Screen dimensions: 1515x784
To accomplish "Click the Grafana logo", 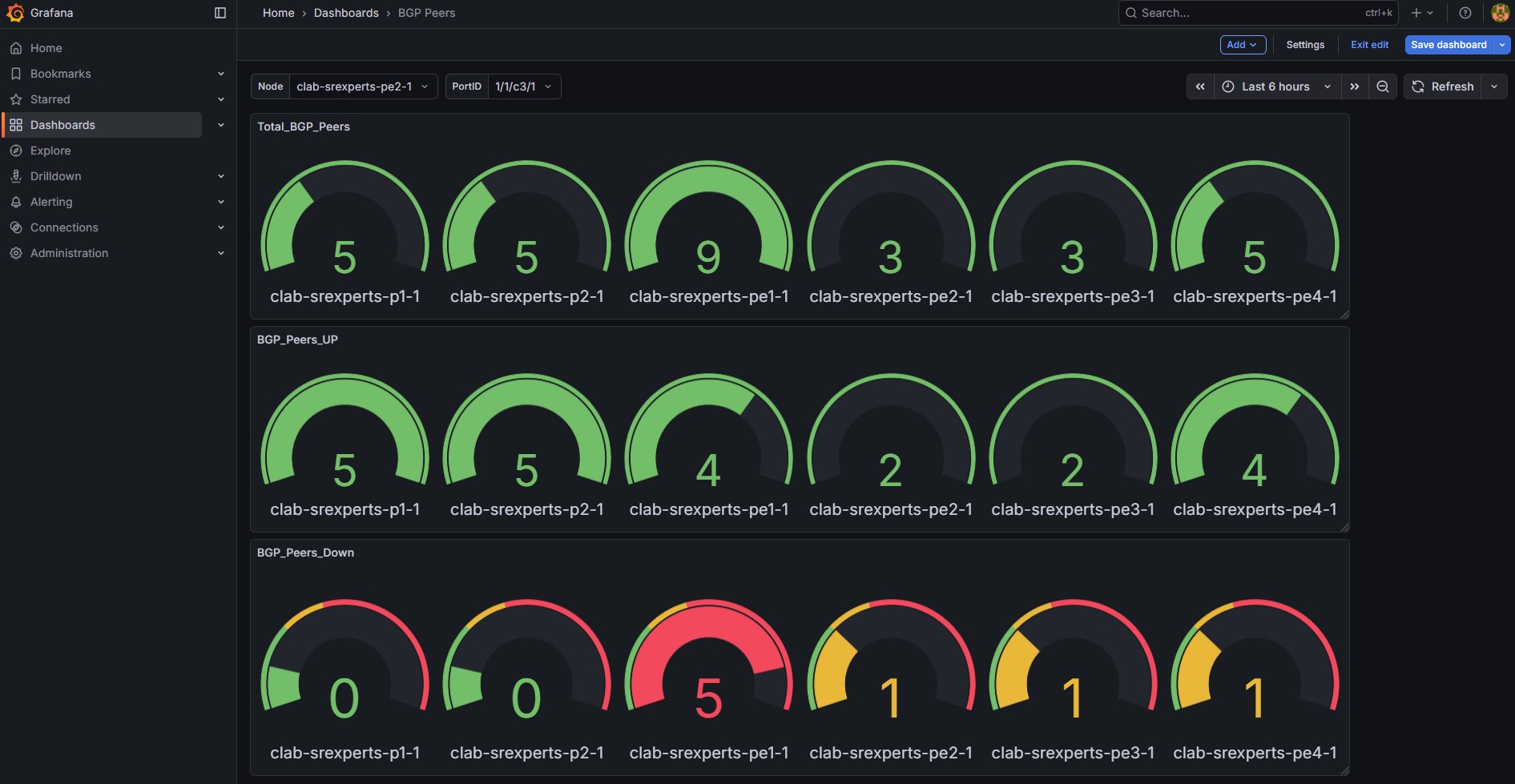I will coord(15,13).
